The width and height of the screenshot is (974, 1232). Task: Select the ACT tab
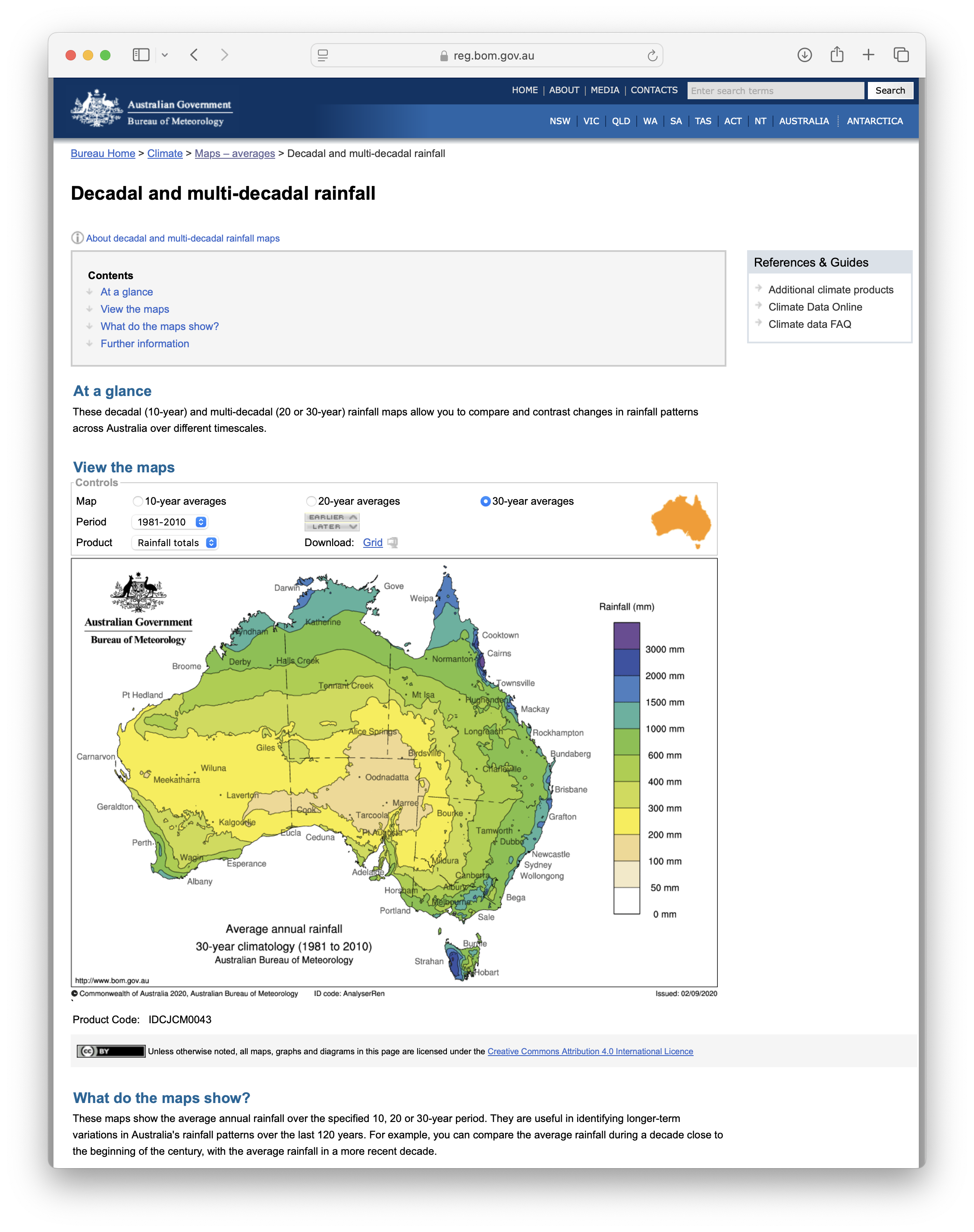[x=733, y=121]
